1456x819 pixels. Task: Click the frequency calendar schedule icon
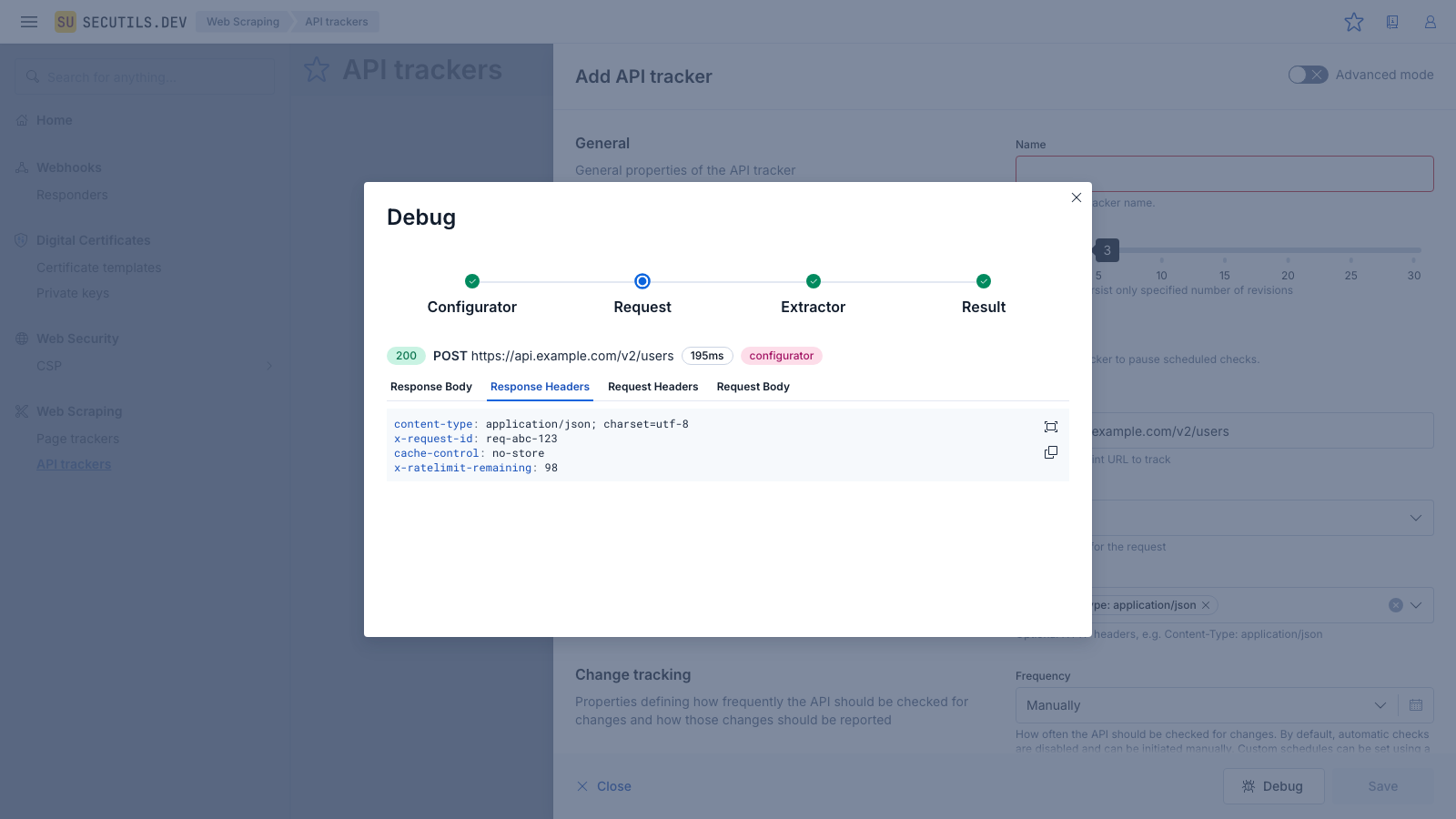pos(1416,705)
